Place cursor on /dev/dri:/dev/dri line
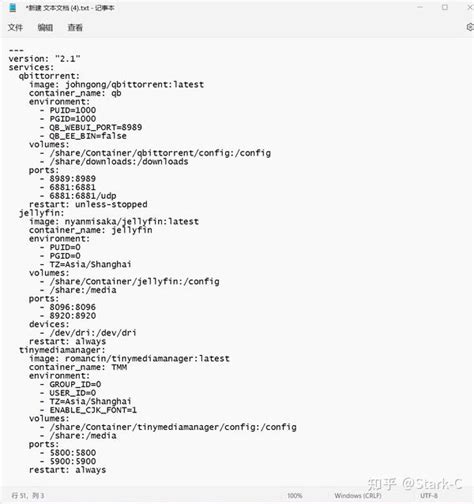Viewport: 474px width, 504px height. [88, 333]
